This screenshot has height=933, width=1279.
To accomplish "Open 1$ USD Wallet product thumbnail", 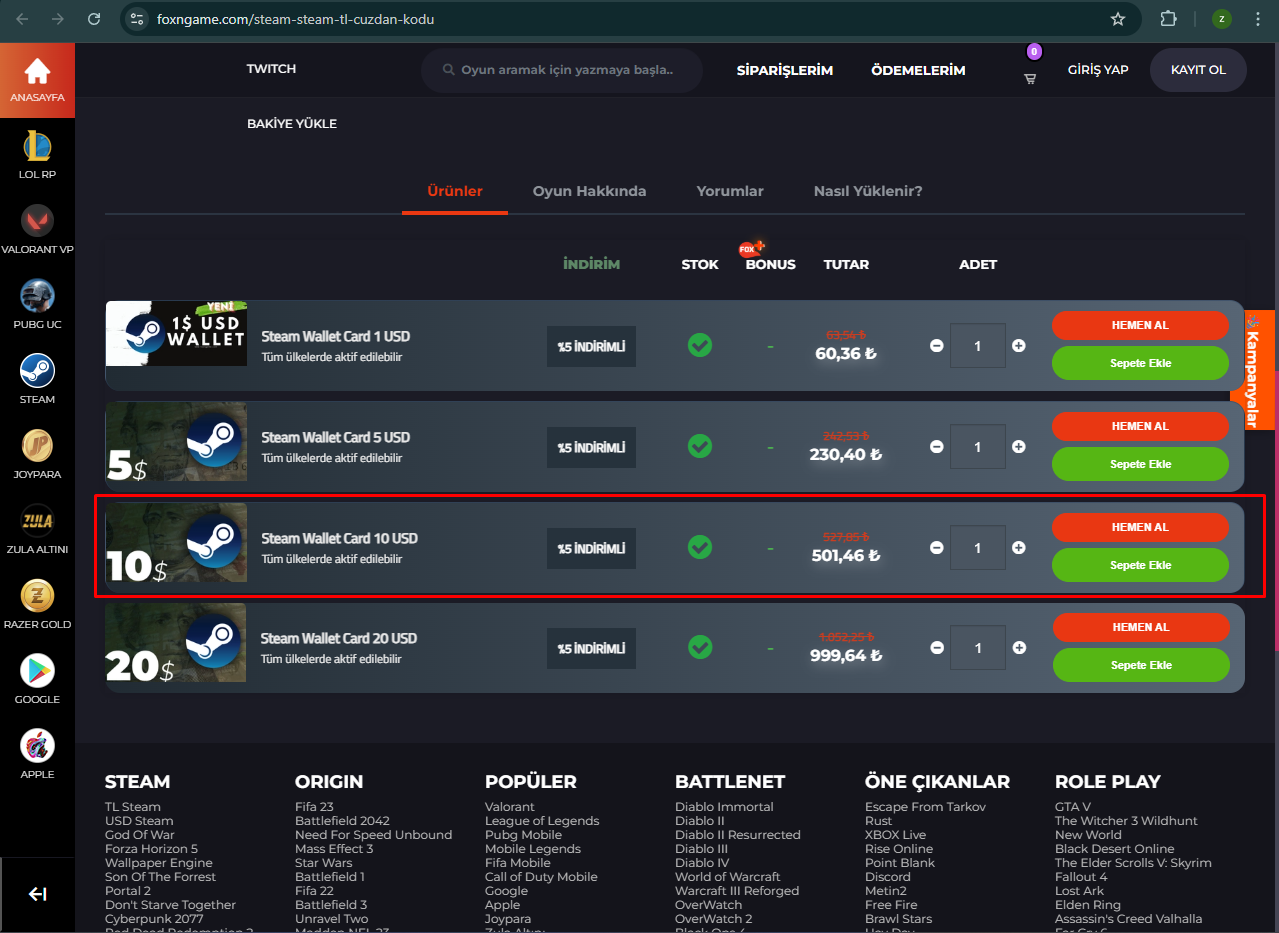I will [x=176, y=333].
